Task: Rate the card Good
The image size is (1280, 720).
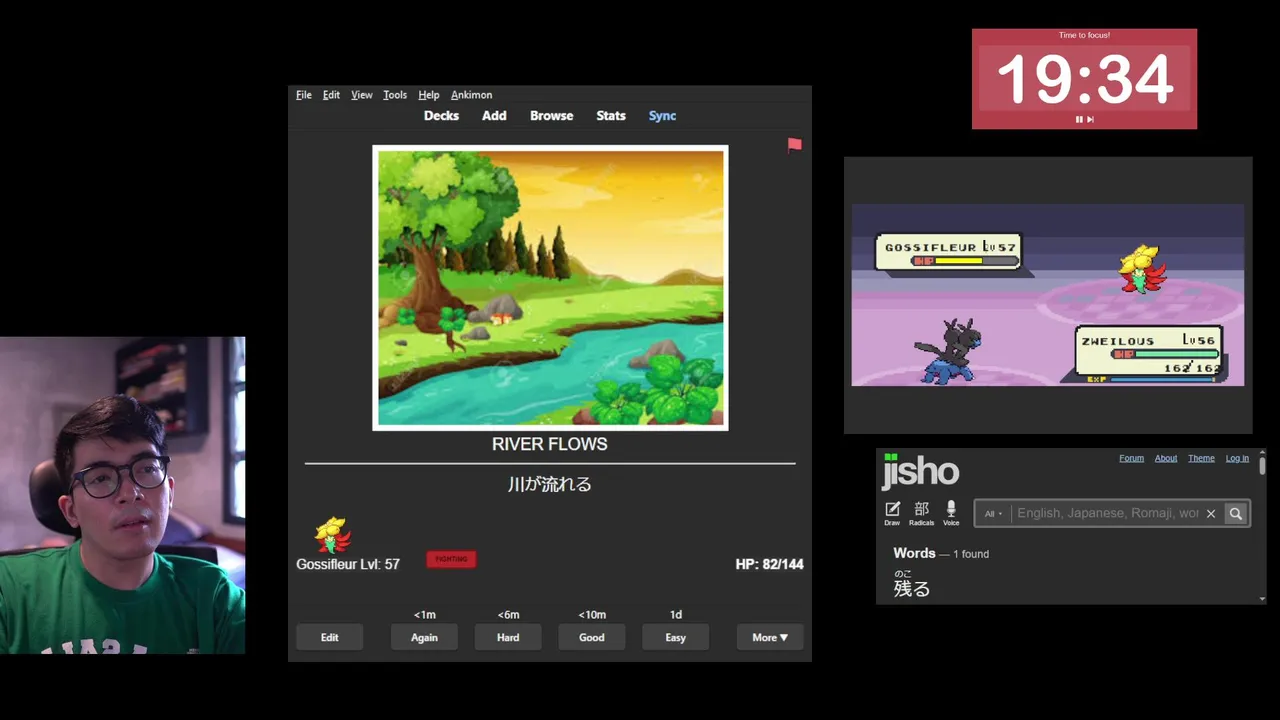Action: tap(592, 637)
